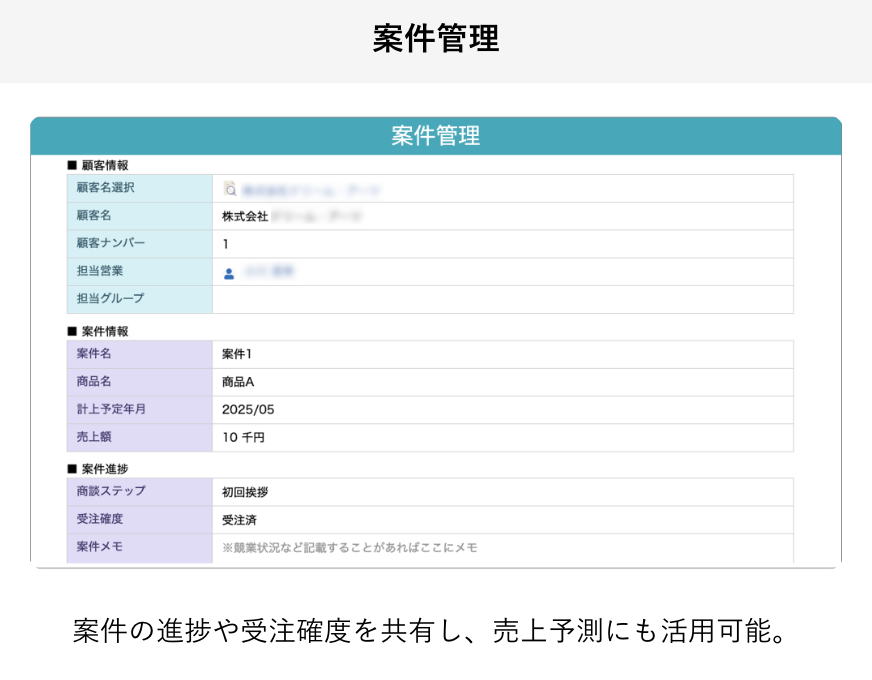Click the empty 担当グループ field
Viewport: 872px width, 680px height.
click(450, 299)
